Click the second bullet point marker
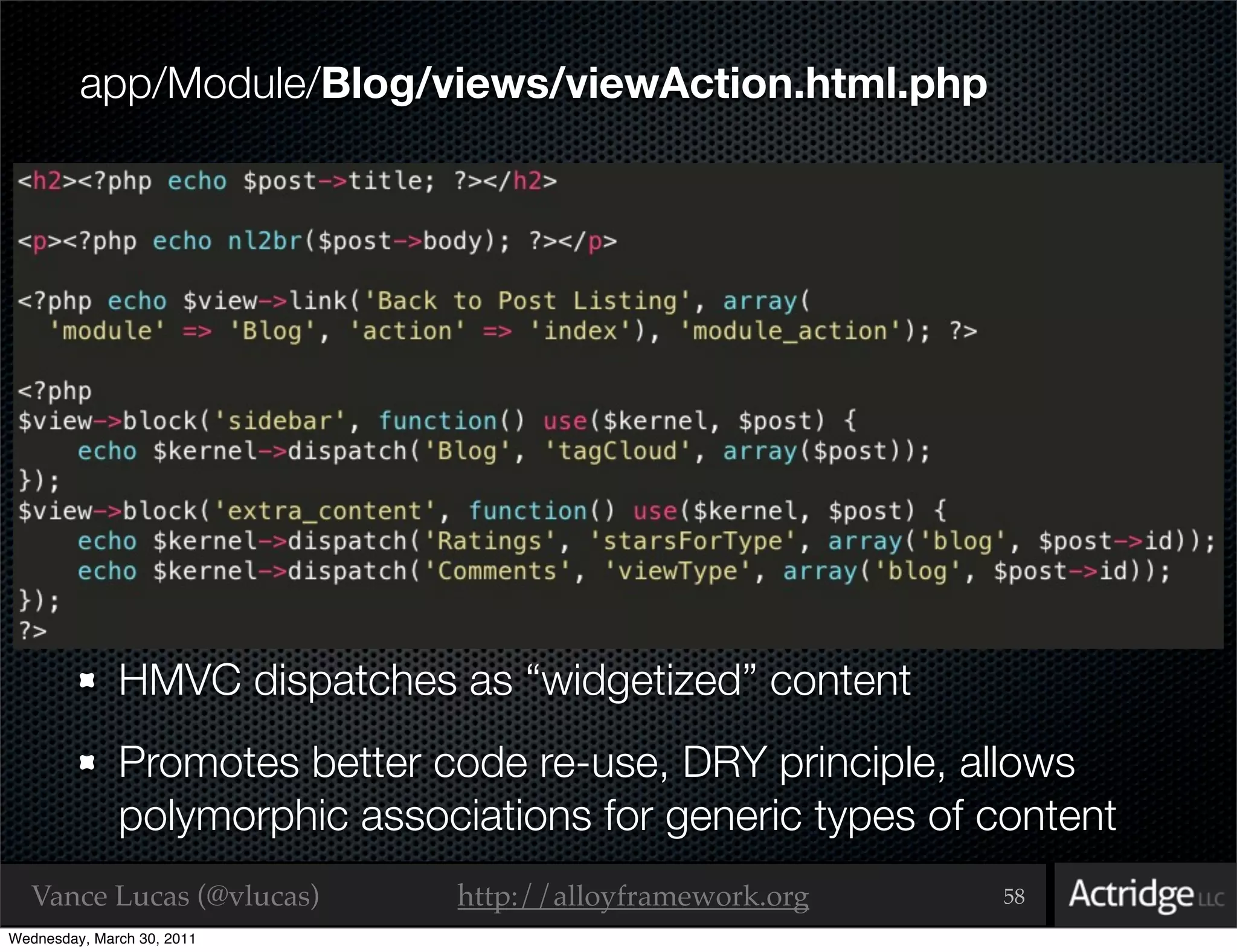Viewport: 1237px width, 952px height. click(x=88, y=764)
